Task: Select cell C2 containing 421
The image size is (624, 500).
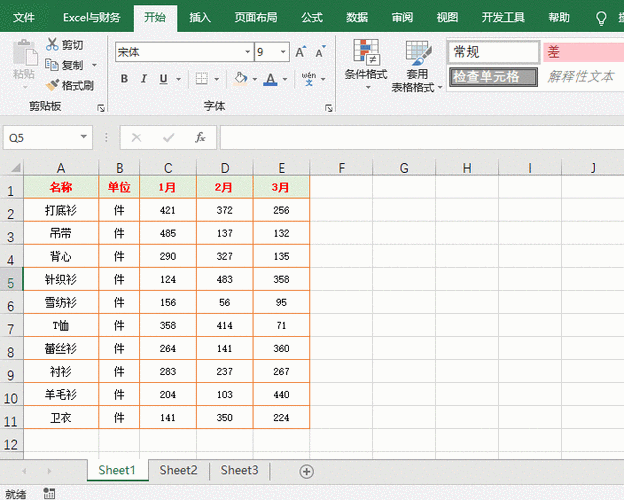Action: tap(168, 210)
